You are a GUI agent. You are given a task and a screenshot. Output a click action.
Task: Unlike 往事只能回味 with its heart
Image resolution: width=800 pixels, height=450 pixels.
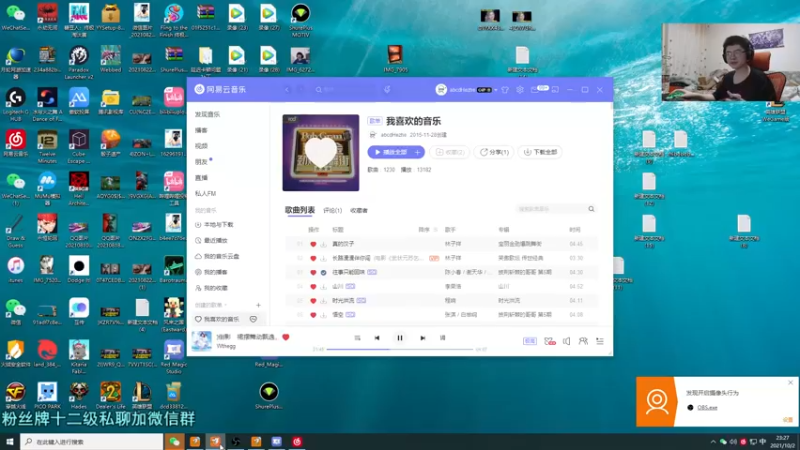(x=313, y=272)
